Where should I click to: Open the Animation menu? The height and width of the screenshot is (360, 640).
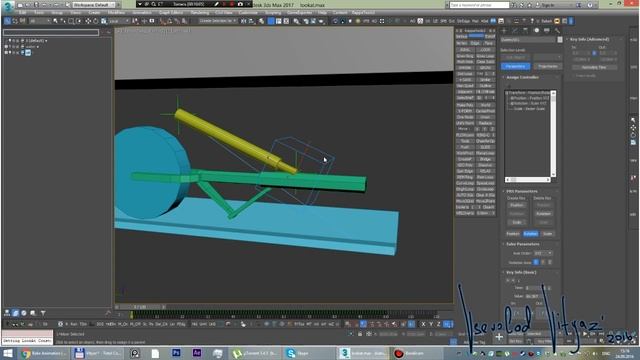tap(142, 13)
